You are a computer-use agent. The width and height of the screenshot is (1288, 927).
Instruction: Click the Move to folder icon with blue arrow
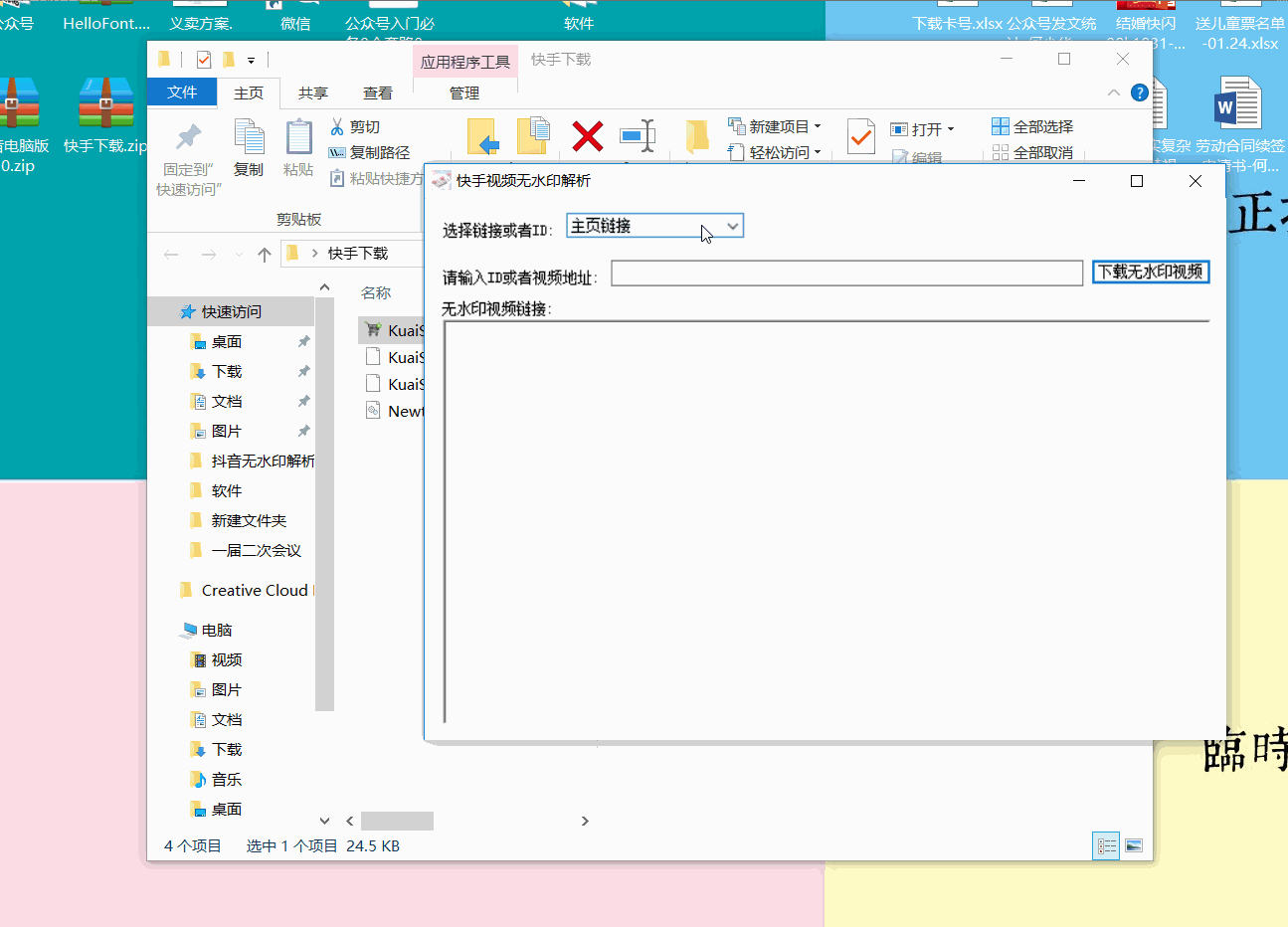coord(483,136)
